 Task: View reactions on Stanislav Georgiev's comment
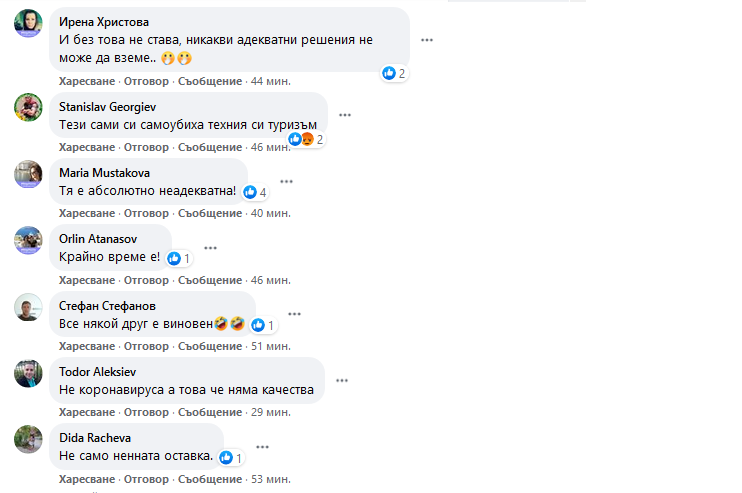(306, 139)
